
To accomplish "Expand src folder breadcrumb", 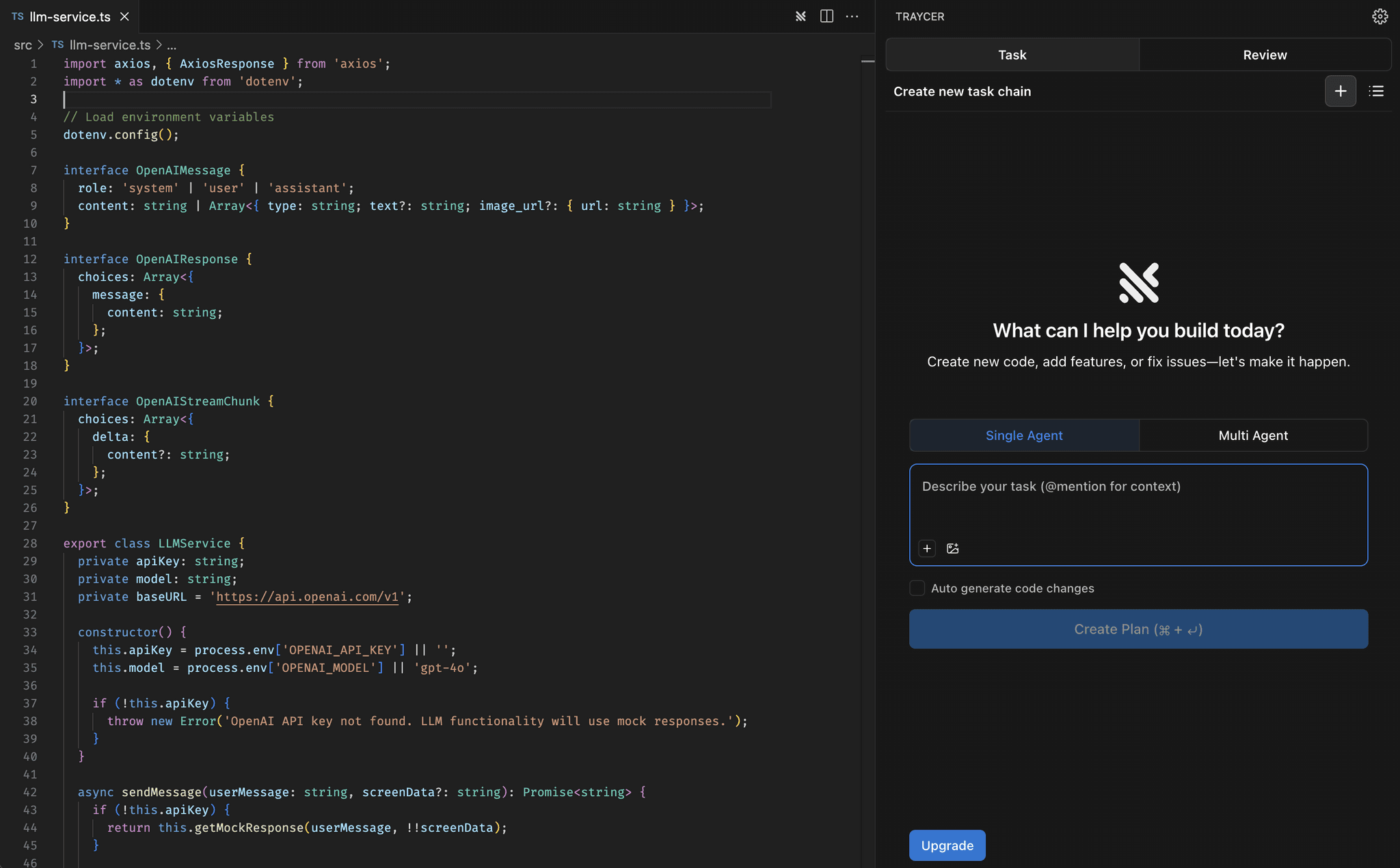I will (23, 45).
